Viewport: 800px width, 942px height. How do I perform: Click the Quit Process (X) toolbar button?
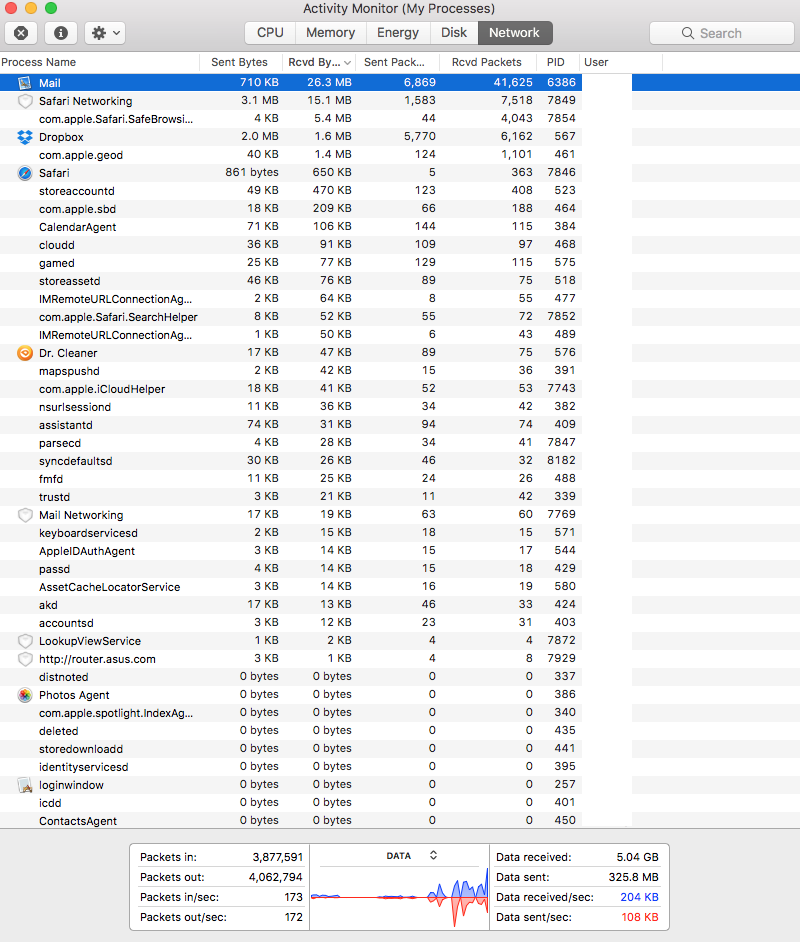21,33
